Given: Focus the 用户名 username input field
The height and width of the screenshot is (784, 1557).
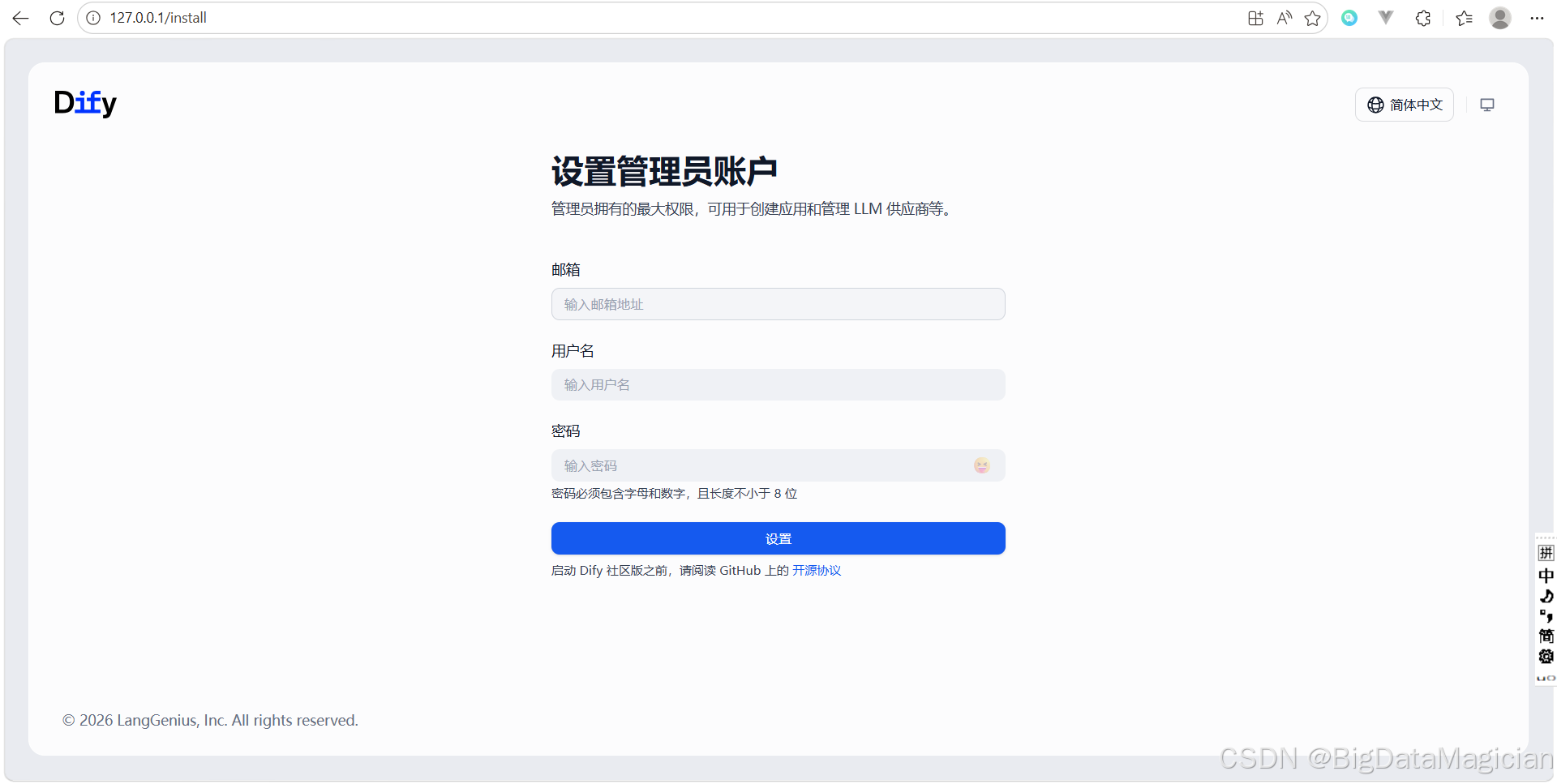Looking at the screenshot, I should [778, 384].
